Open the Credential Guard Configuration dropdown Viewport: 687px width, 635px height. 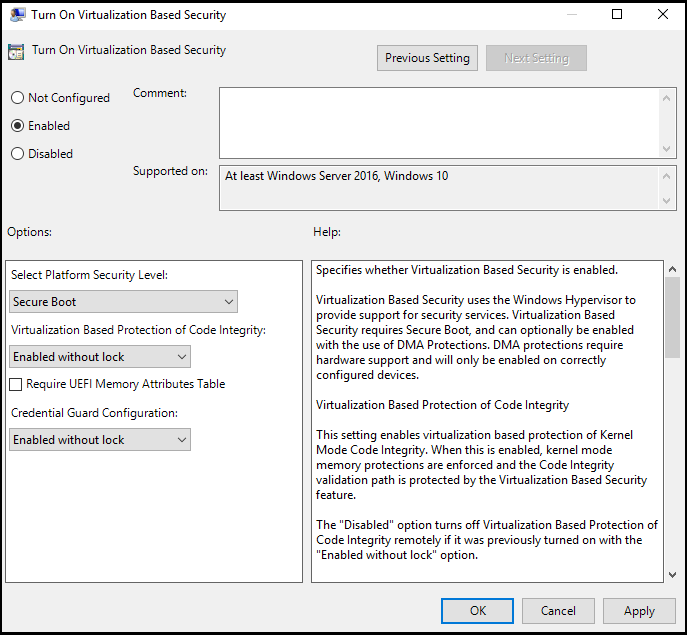click(x=100, y=440)
